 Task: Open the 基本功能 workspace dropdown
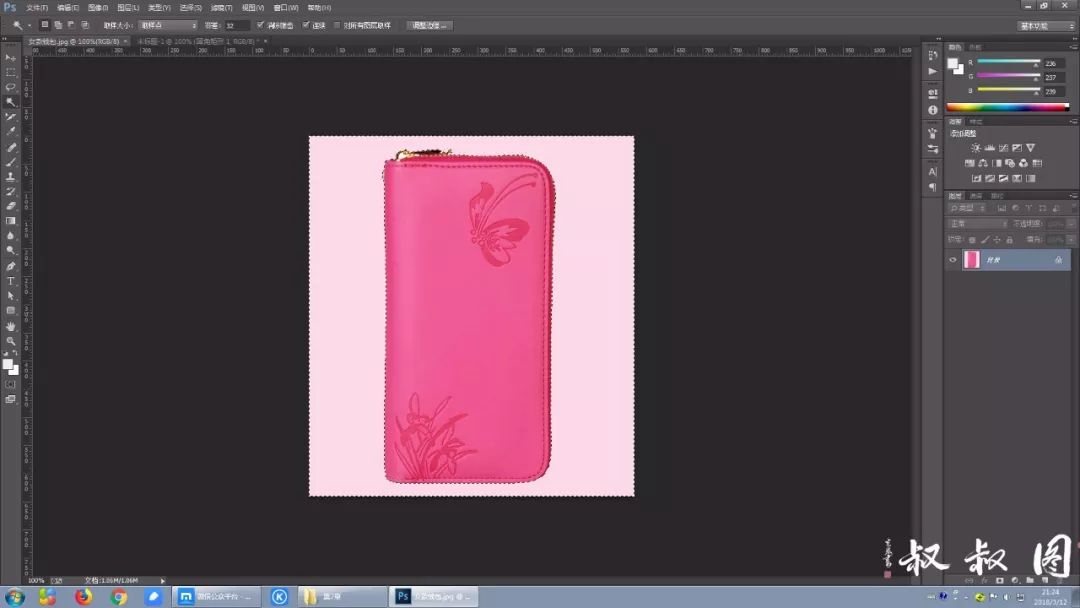pos(1043,25)
